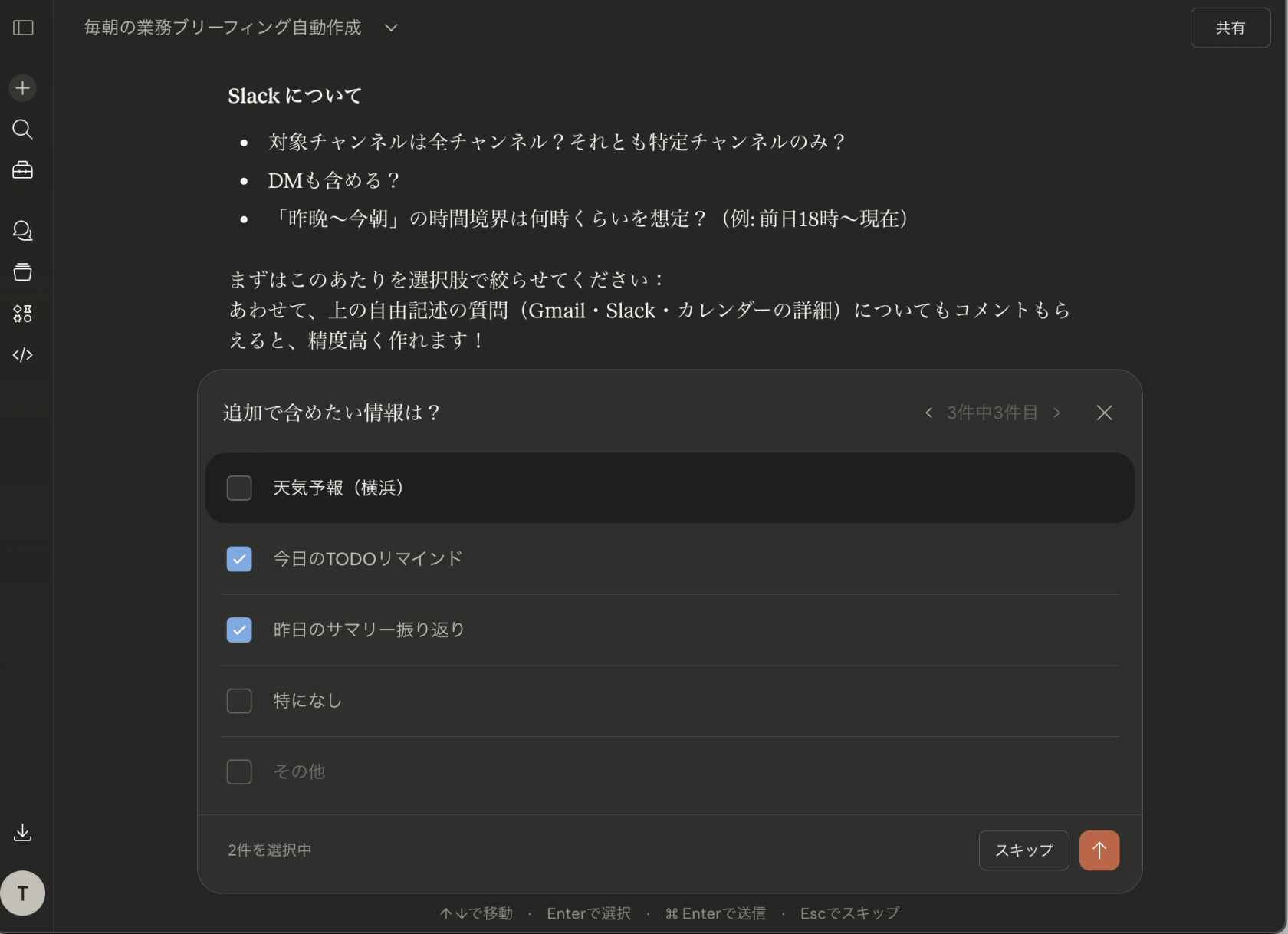Expand the chat title dropdown chevron
1288x934 pixels.
click(391, 28)
